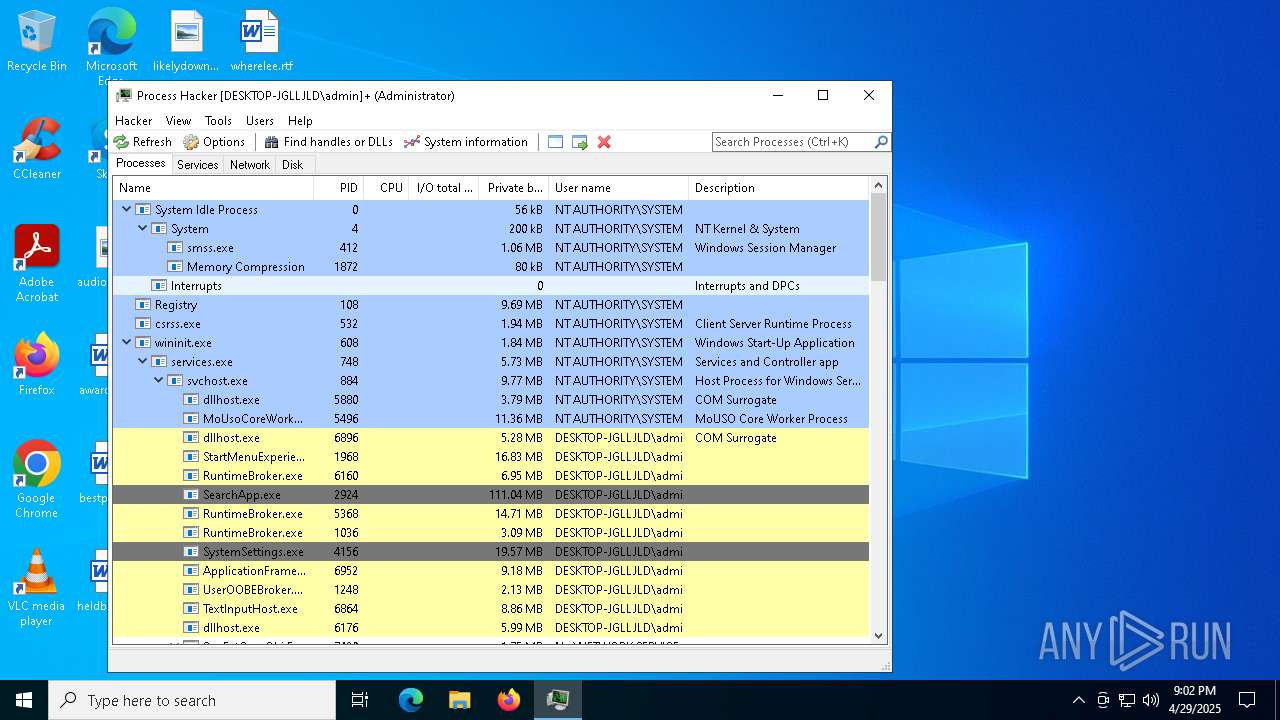This screenshot has height=720, width=1280.
Task: Select the SystemSettings.exe process
Action: 491,552
